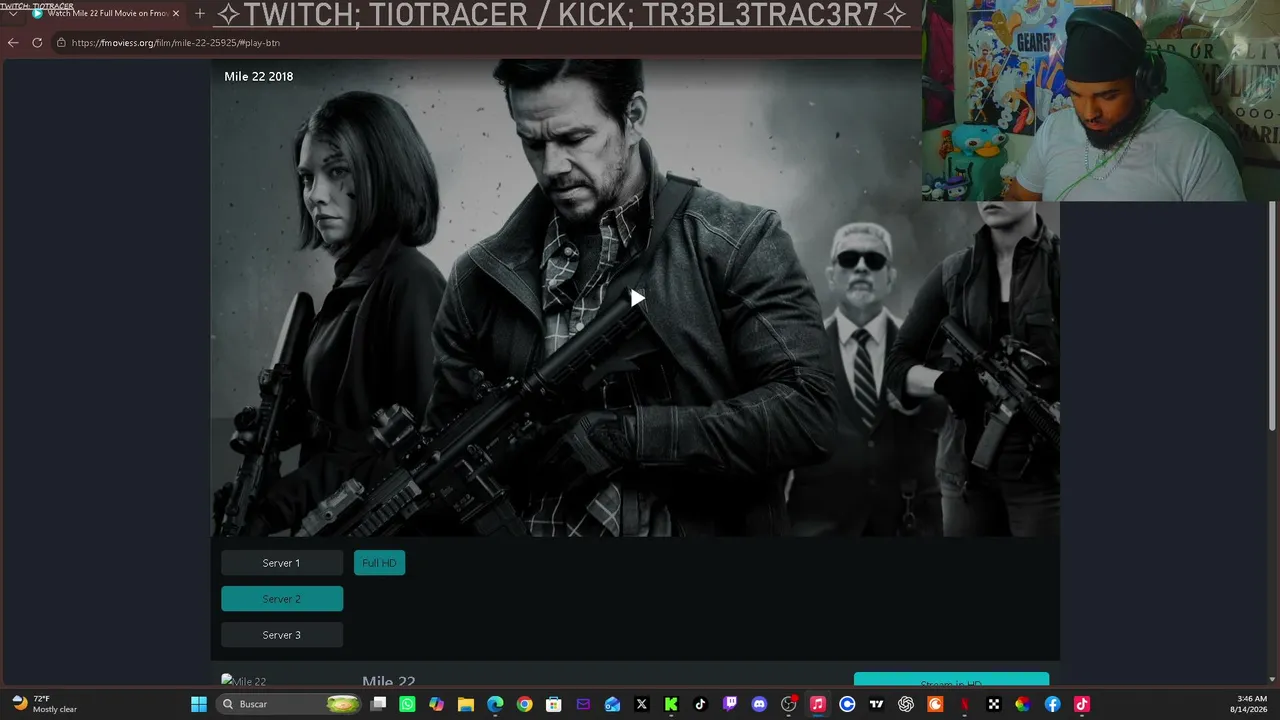Open the purple mail app icon
The height and width of the screenshot is (720, 1280).
pyautogui.click(x=583, y=704)
